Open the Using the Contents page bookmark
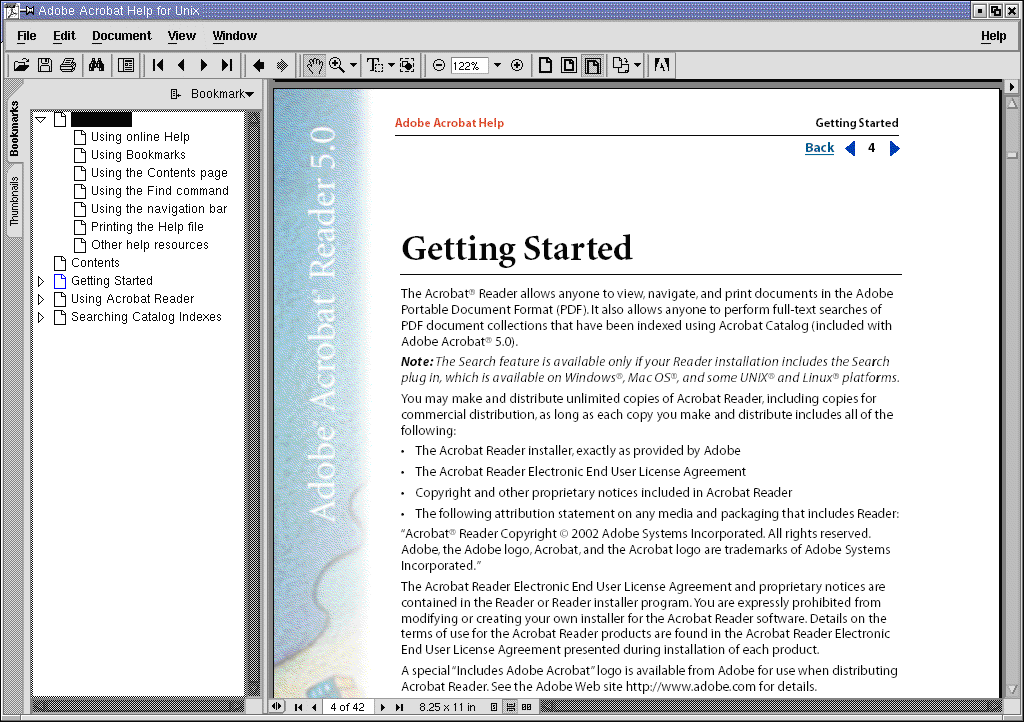Viewport: 1024px width, 722px height. click(x=159, y=173)
